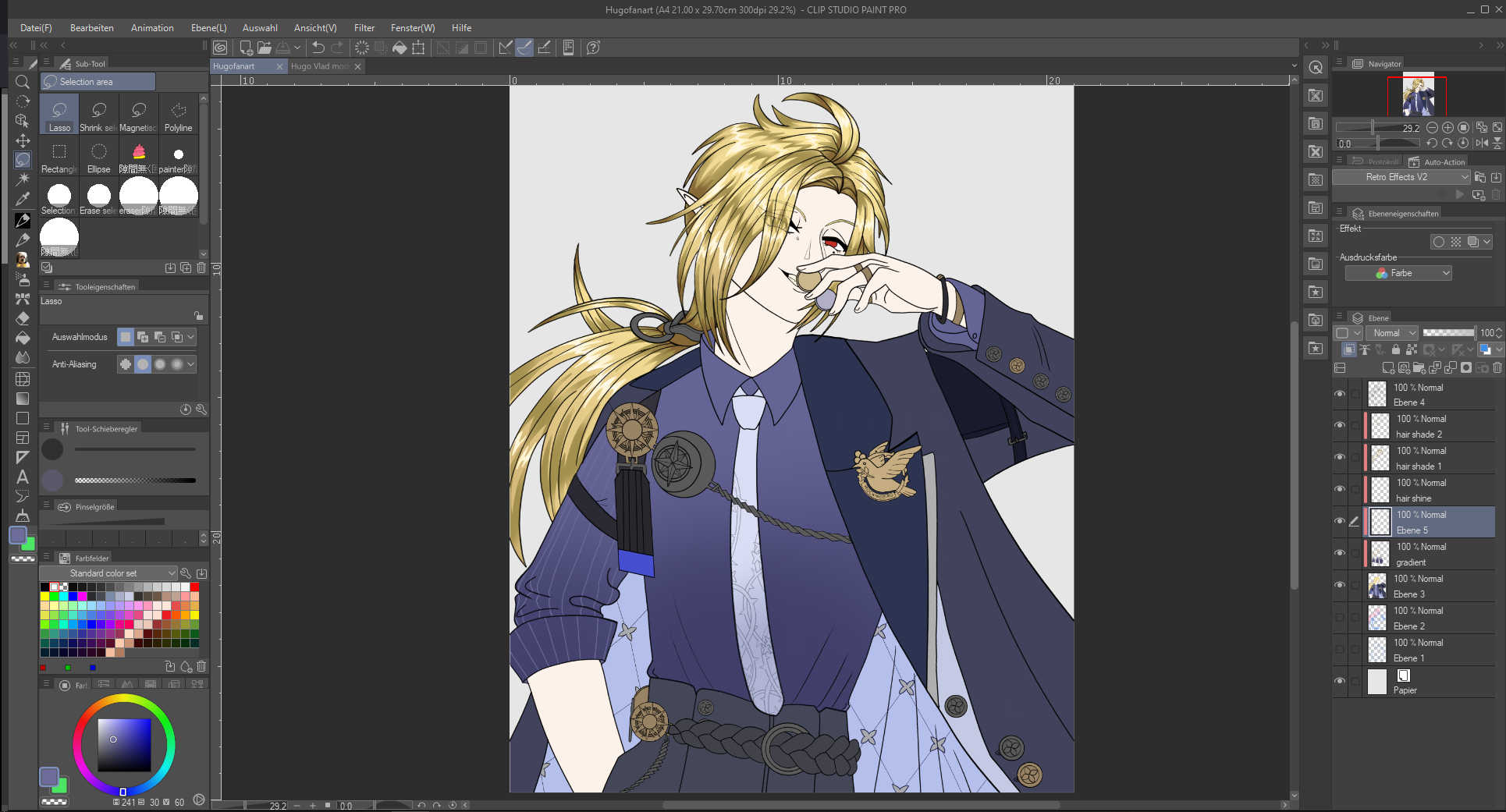Select the Ebene 3 layer thumbnail
The image size is (1506, 812).
pos(1377,586)
